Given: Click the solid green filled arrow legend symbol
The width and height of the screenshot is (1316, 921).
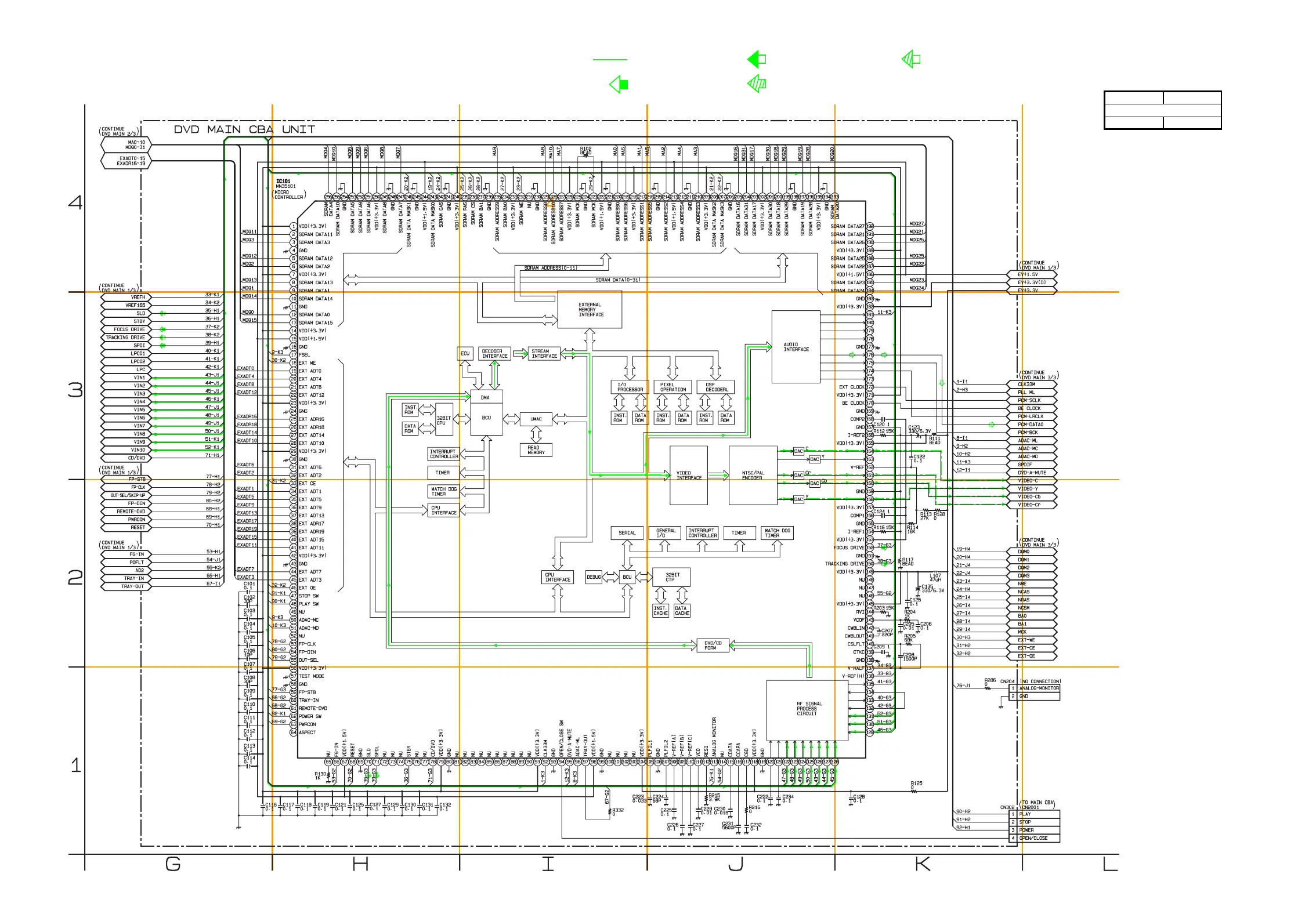Looking at the screenshot, I should pyautogui.click(x=757, y=59).
